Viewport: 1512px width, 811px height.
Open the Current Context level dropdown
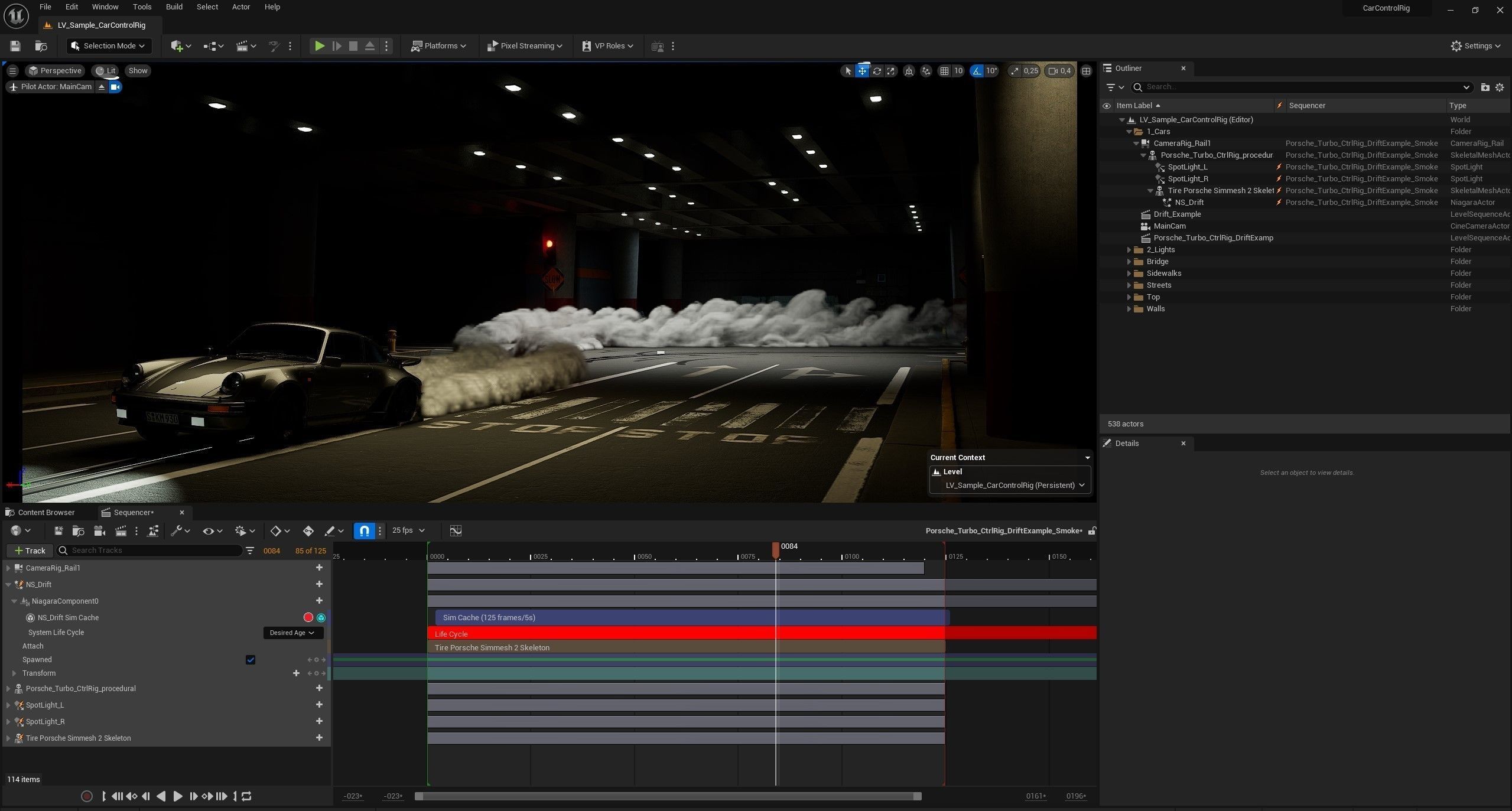(1010, 485)
